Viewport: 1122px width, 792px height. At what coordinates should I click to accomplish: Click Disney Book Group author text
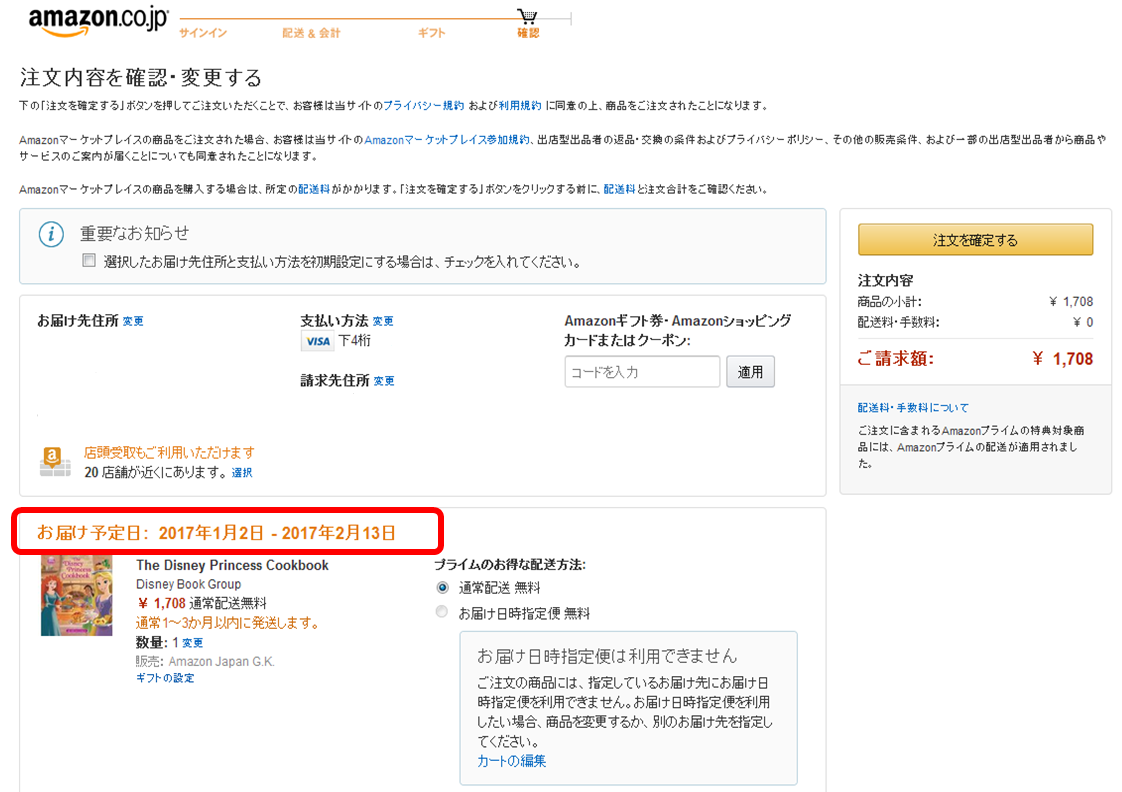188,584
